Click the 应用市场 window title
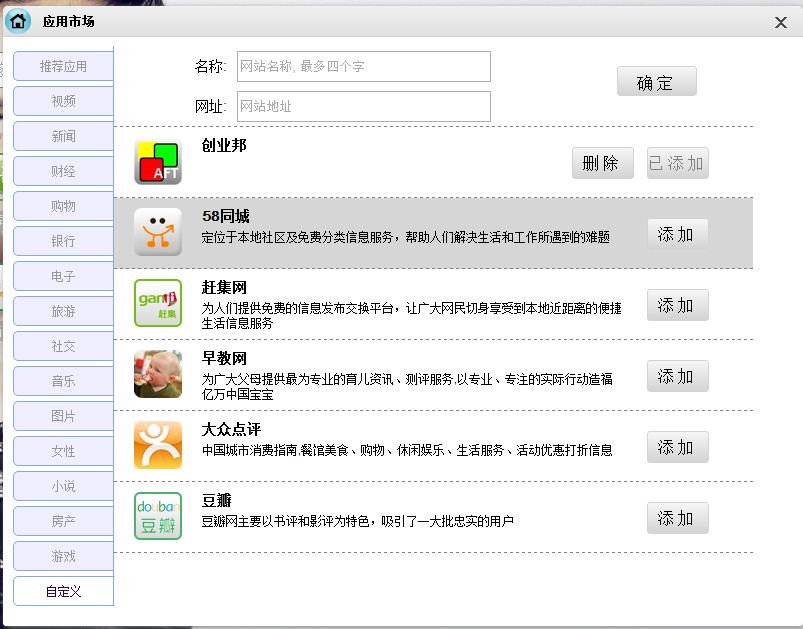The width and height of the screenshot is (803, 629). [x=69, y=22]
